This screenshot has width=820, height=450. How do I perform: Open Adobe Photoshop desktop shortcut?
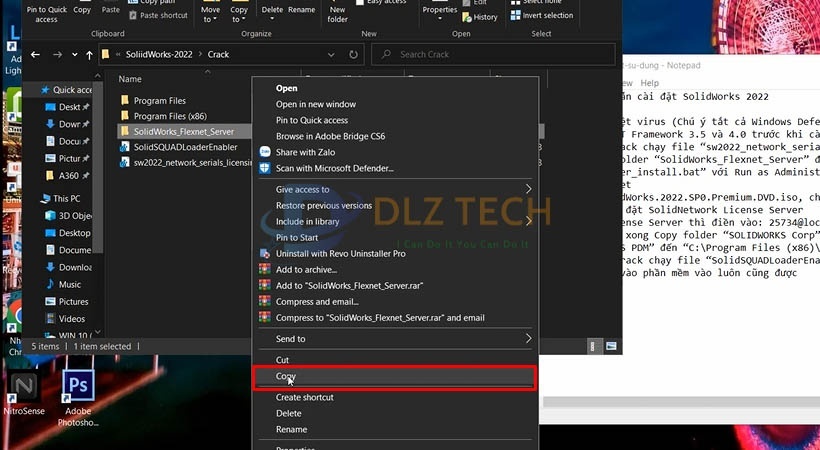(x=78, y=398)
